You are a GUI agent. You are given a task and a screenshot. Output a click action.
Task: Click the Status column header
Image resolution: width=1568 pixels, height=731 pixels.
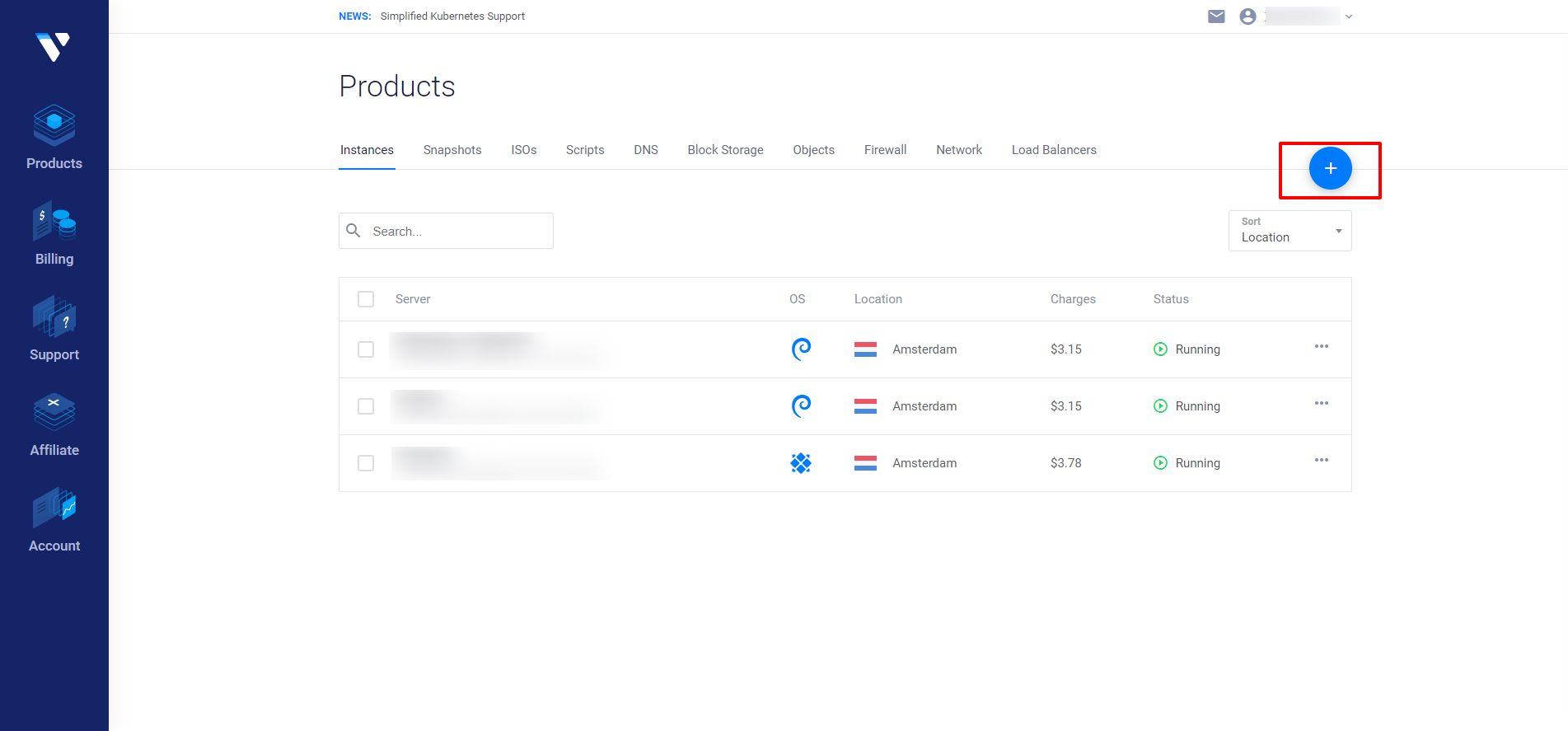(x=1171, y=299)
